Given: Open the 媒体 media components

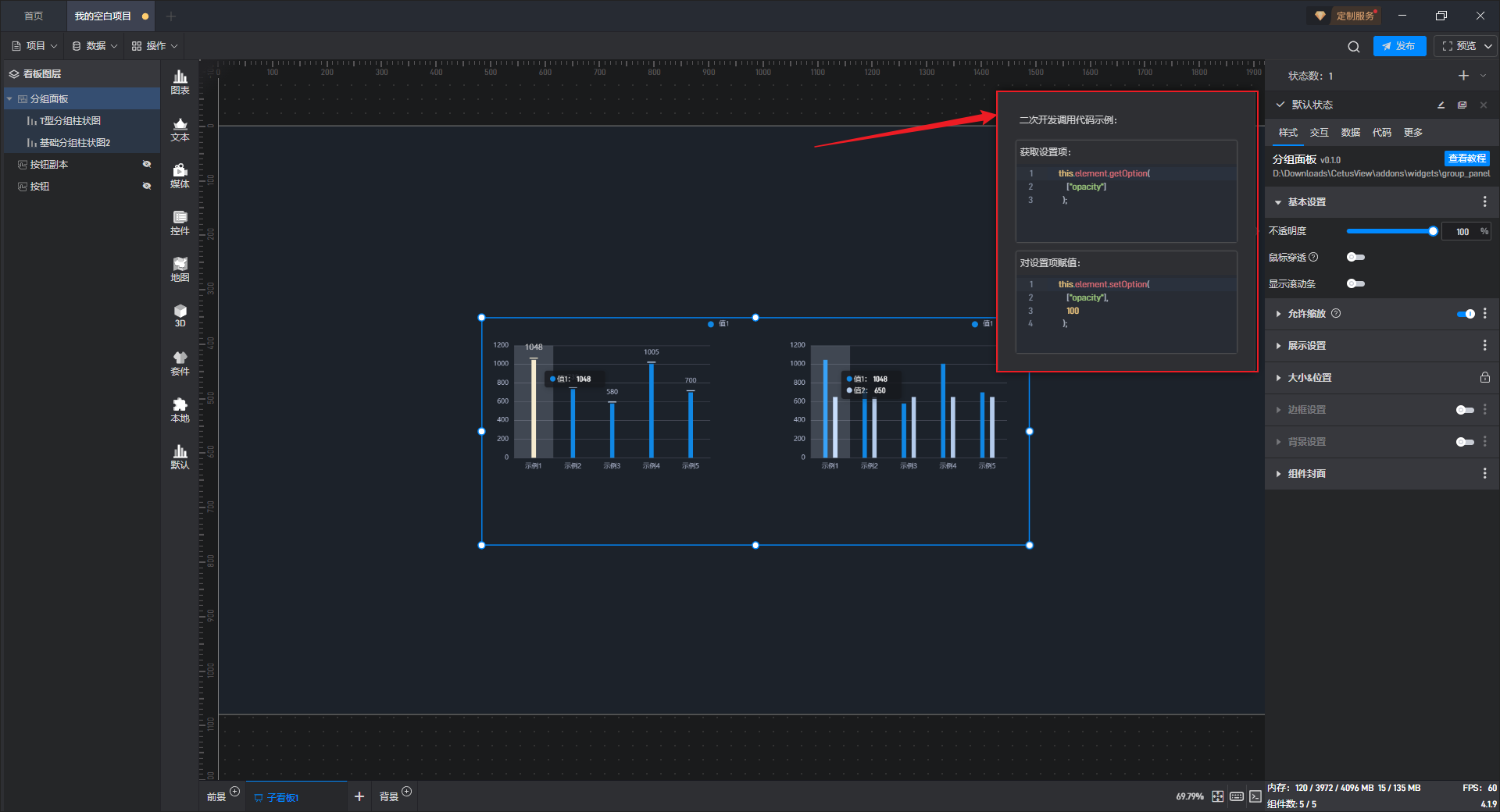Looking at the screenshot, I should click(180, 176).
